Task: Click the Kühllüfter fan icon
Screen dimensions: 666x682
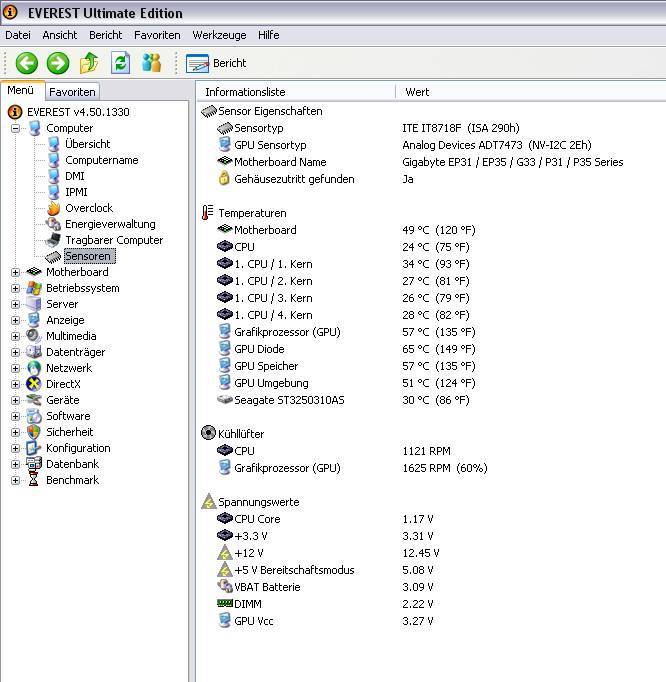Action: click(208, 434)
